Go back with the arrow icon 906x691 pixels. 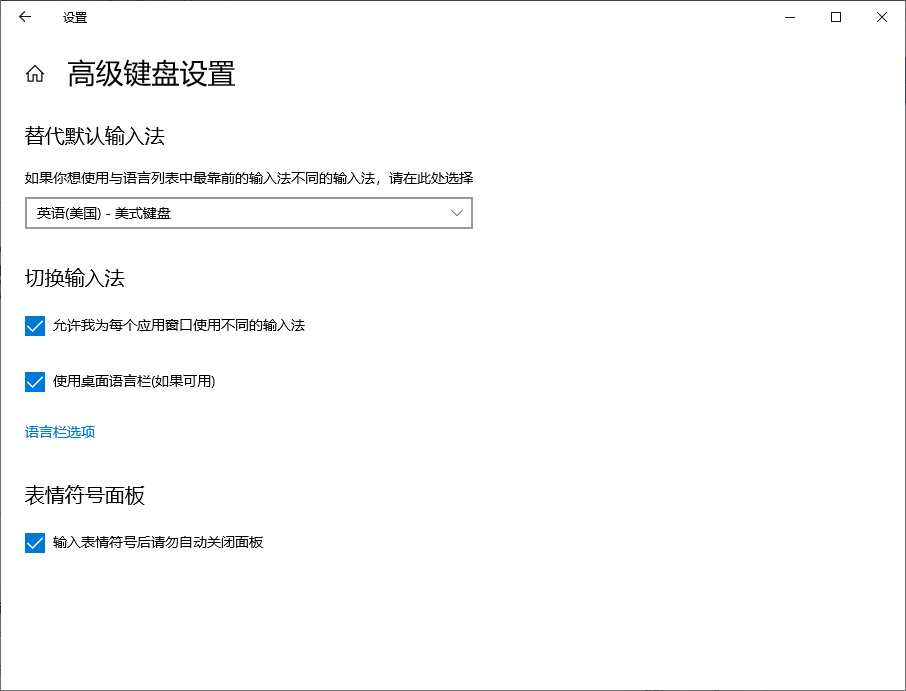(25, 17)
